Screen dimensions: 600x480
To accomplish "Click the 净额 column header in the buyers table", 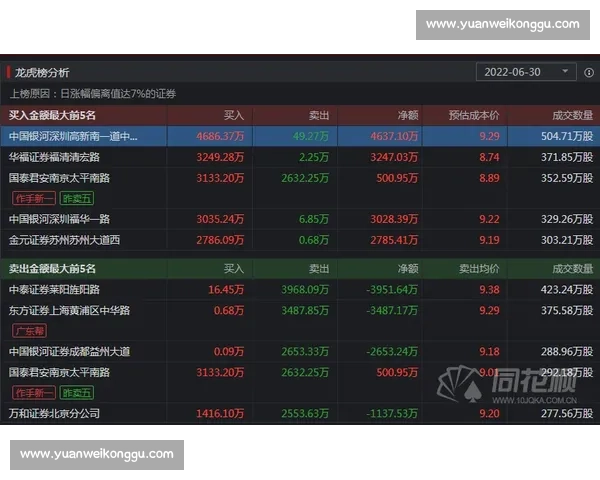I will pos(408,115).
